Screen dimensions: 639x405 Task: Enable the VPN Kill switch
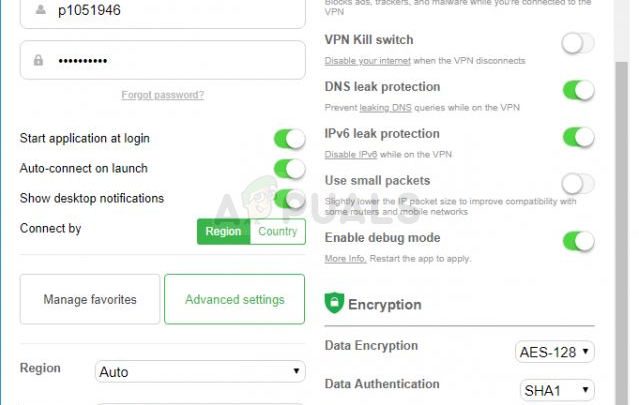coord(578,43)
